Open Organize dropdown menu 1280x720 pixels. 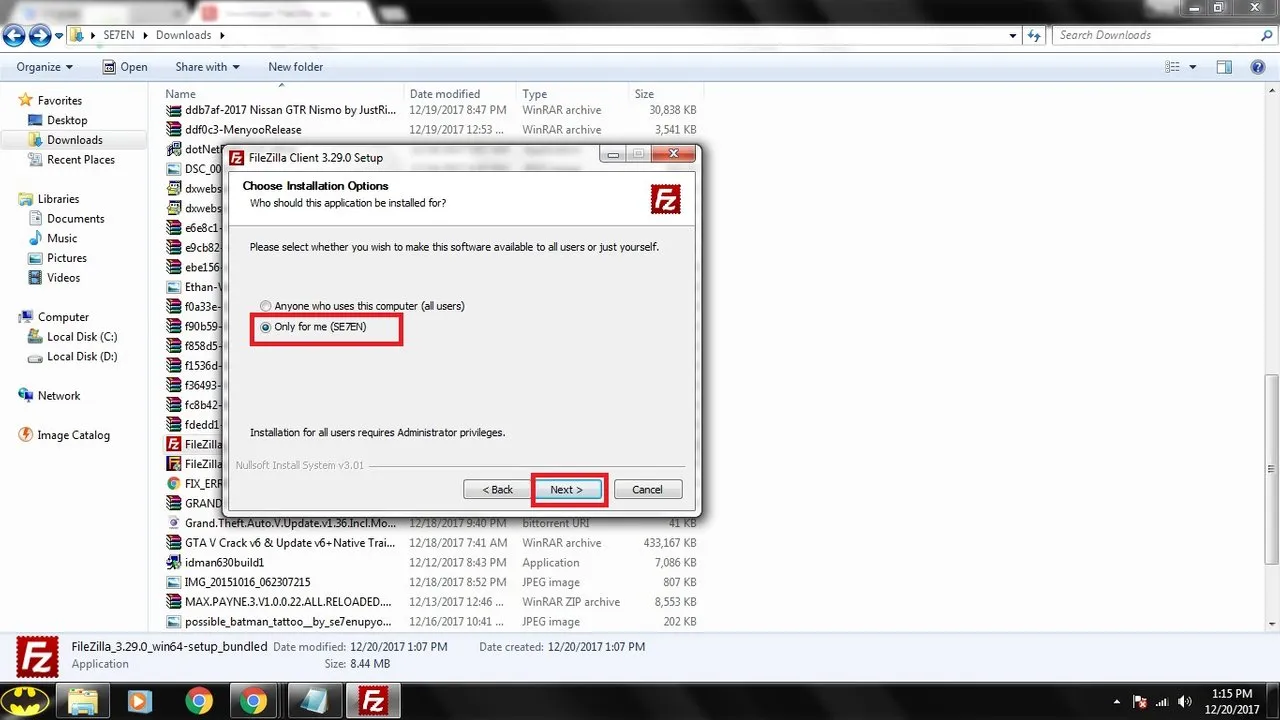45,67
